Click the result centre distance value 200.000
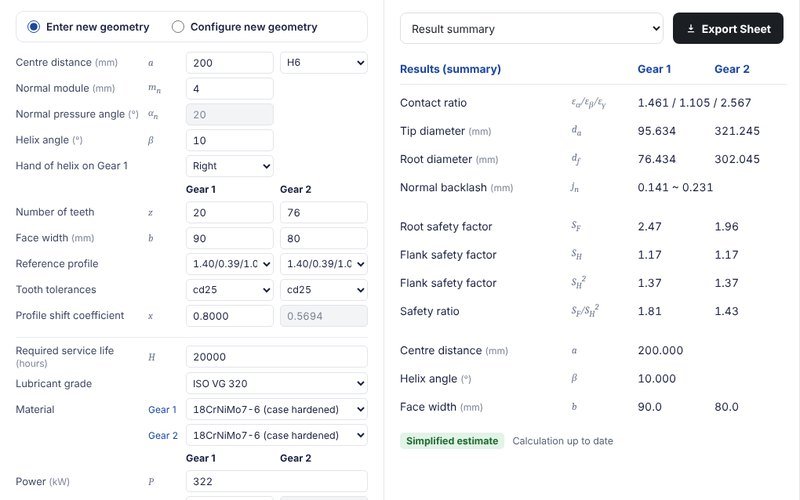The image size is (800, 500). coord(660,350)
